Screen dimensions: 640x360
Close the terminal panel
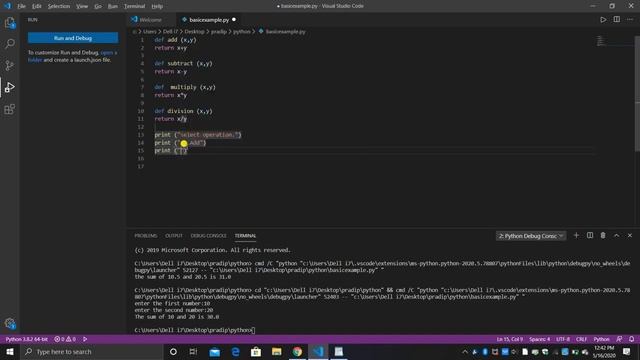pos(630,236)
